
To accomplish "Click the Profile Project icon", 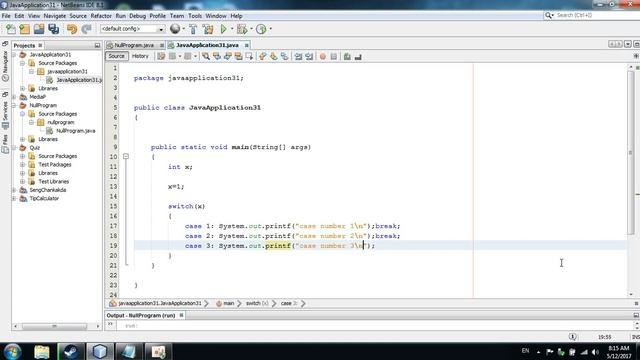I will [261, 29].
